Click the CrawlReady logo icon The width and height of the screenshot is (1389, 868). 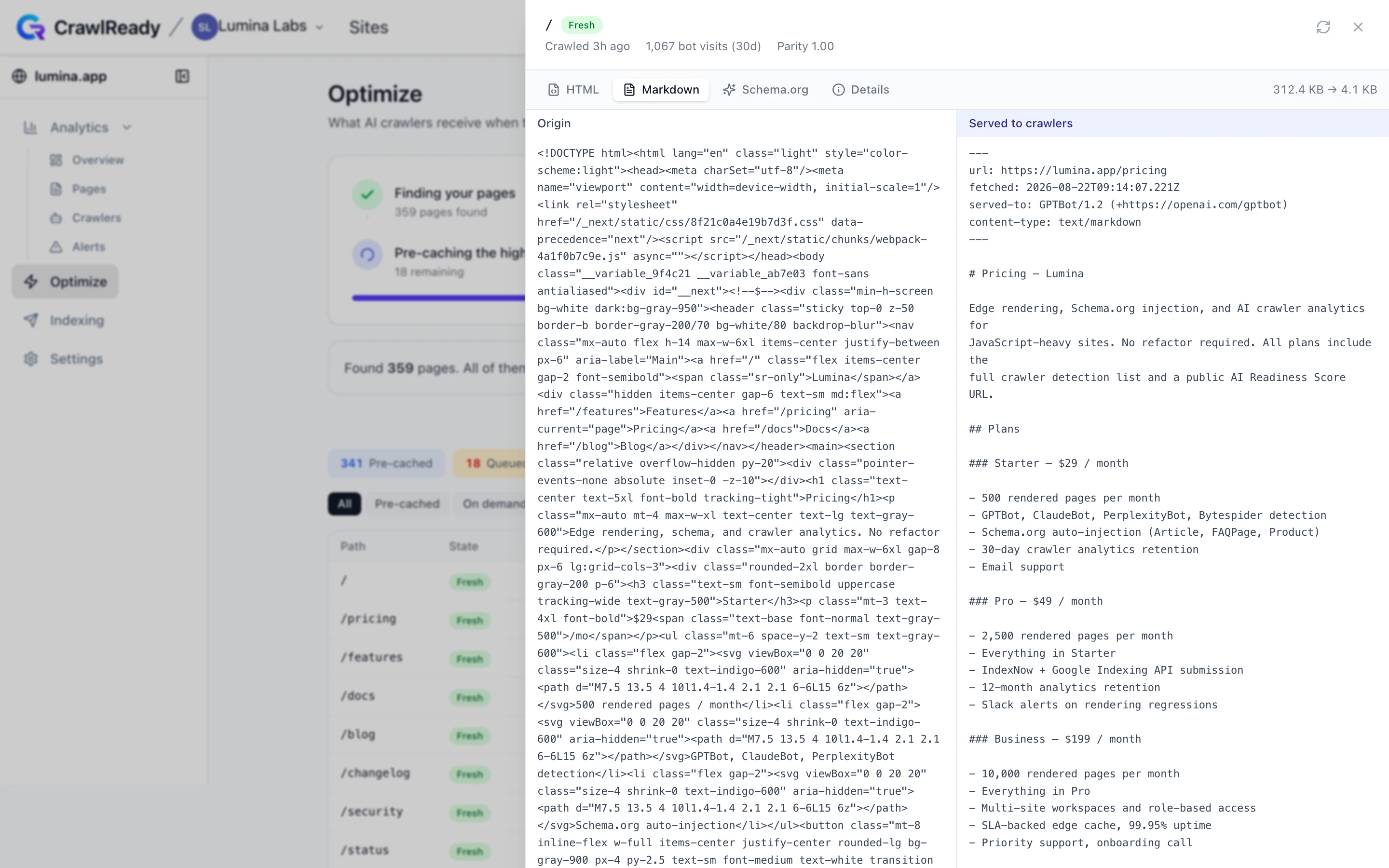(30, 27)
